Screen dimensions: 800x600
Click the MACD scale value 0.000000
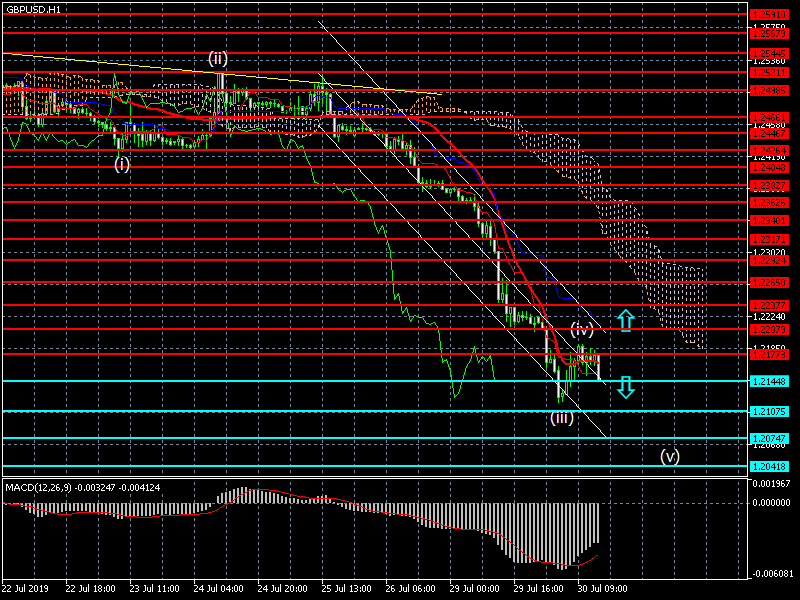tap(771, 503)
